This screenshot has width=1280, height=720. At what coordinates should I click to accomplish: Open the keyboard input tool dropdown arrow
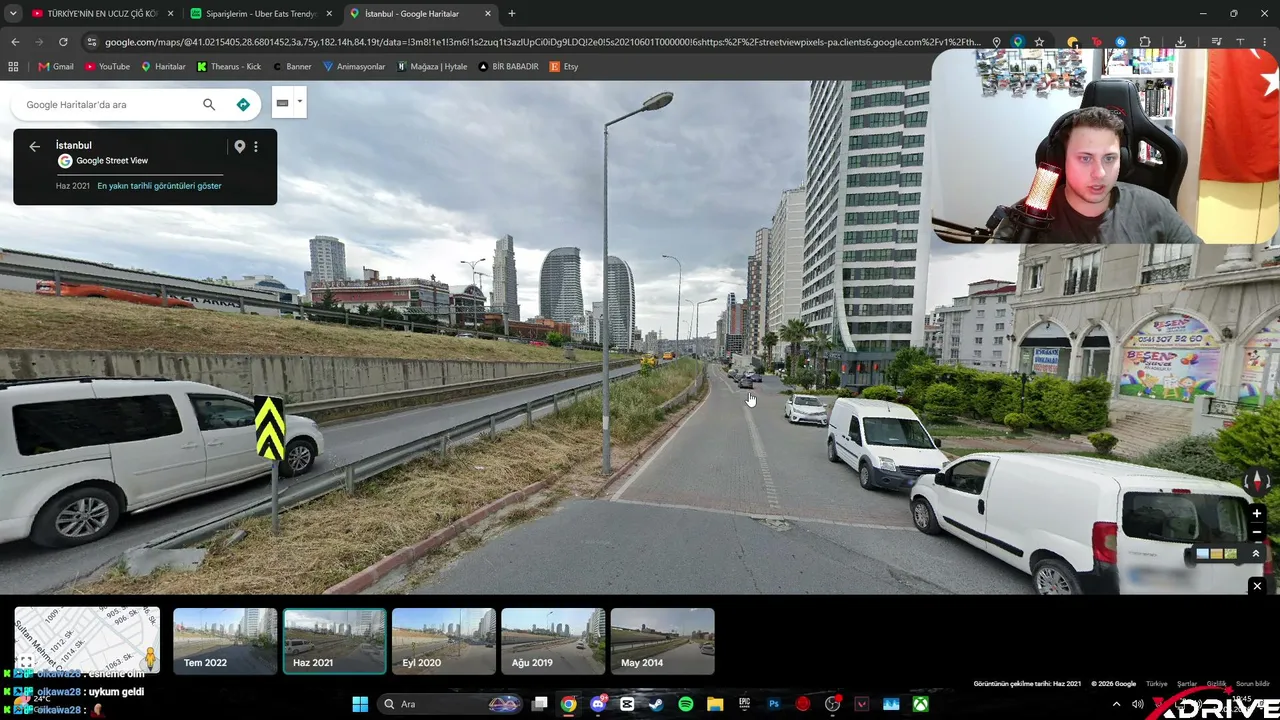299,102
